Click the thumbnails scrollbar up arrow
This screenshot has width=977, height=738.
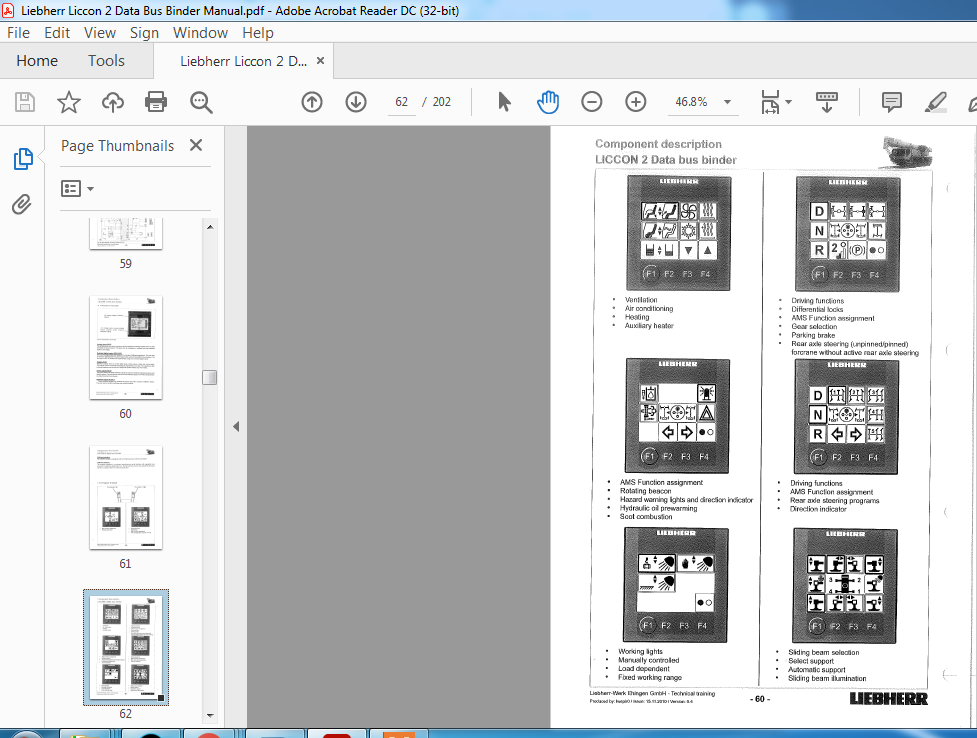(210, 227)
